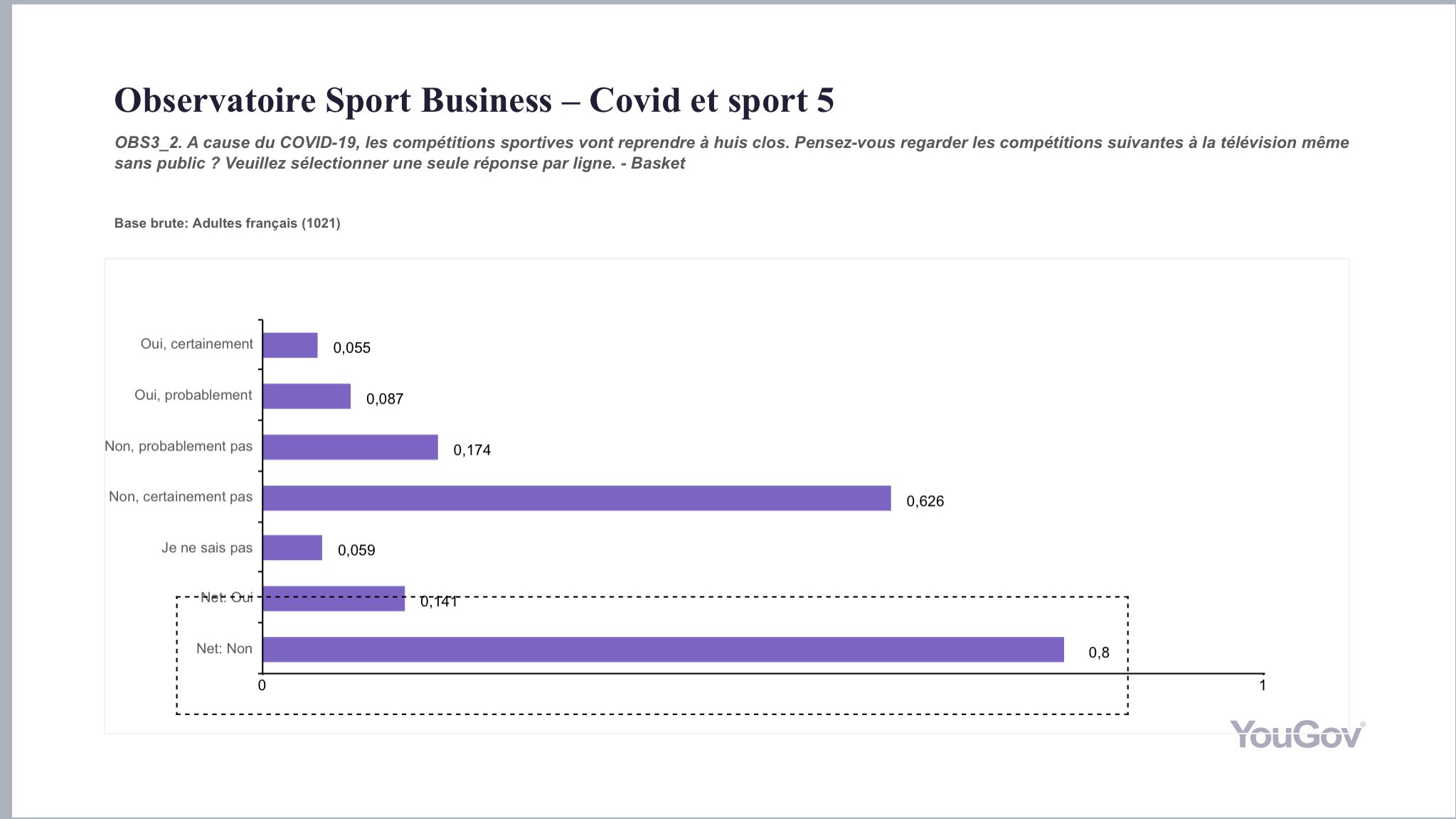Image resolution: width=1456 pixels, height=819 pixels.
Task: Click the 'Oui, probablement' bar
Action: coord(307,396)
